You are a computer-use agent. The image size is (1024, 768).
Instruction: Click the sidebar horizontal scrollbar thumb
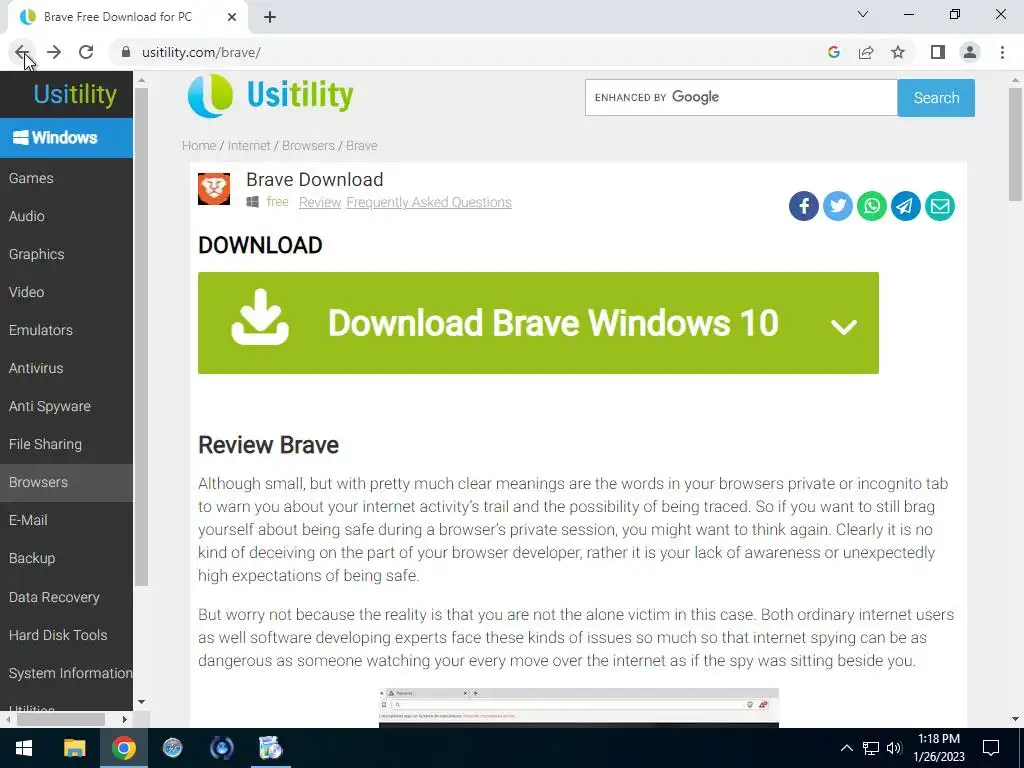coord(60,720)
